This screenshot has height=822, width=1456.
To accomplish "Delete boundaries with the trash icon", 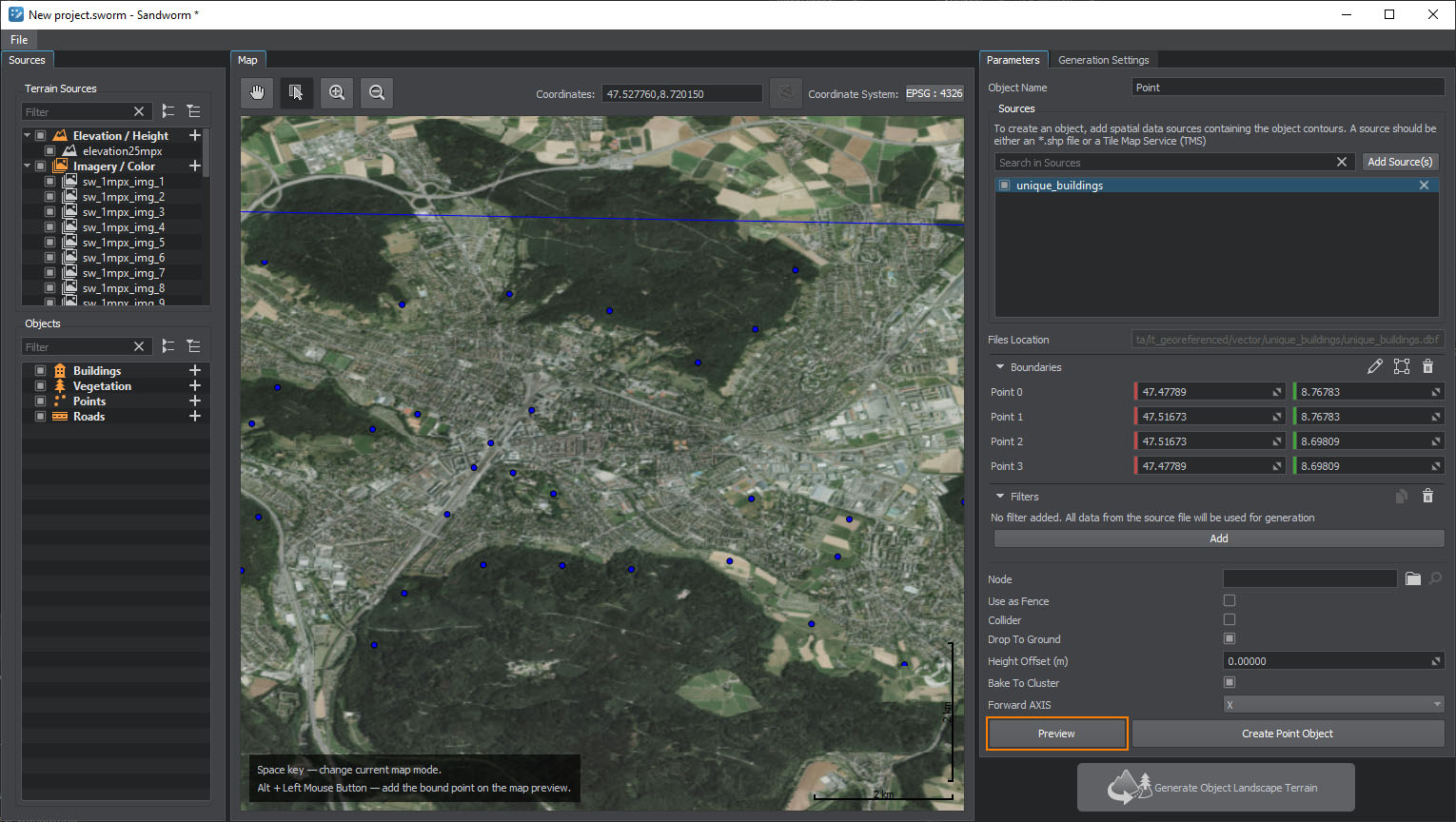I will pos(1427,366).
